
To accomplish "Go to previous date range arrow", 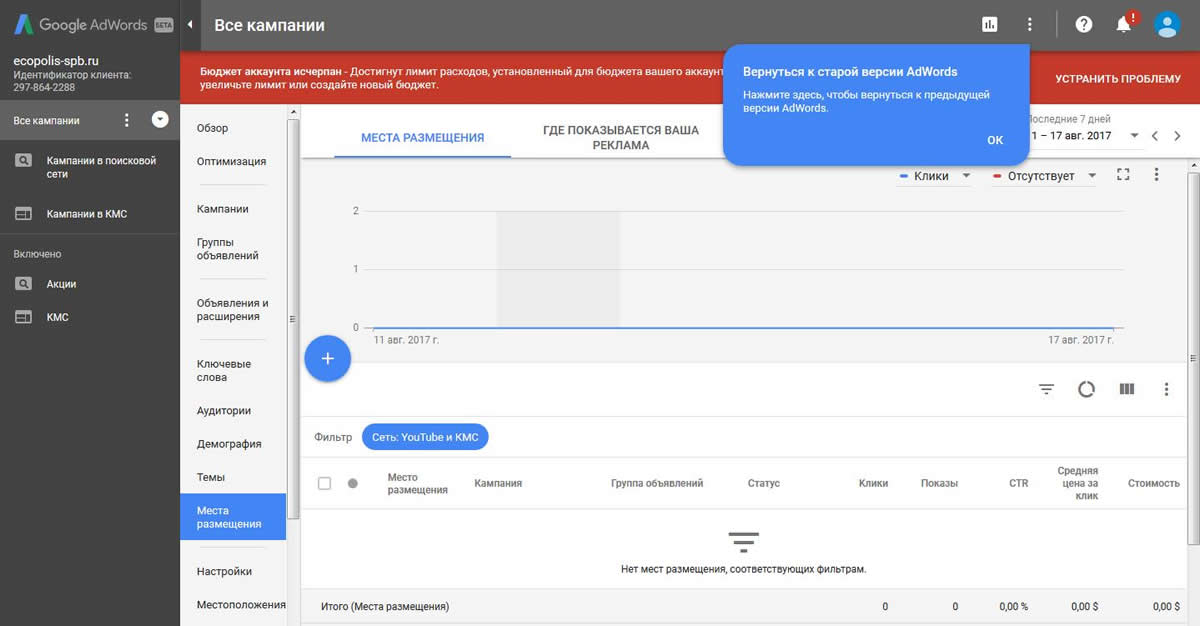I will (x=1154, y=136).
